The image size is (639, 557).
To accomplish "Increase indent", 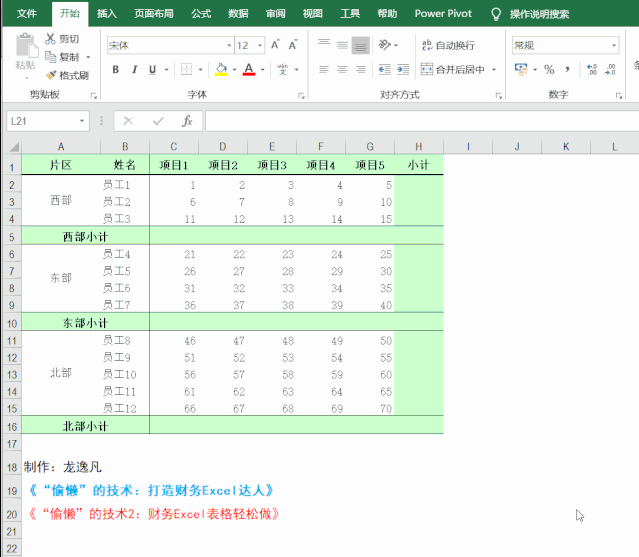I will (x=403, y=70).
